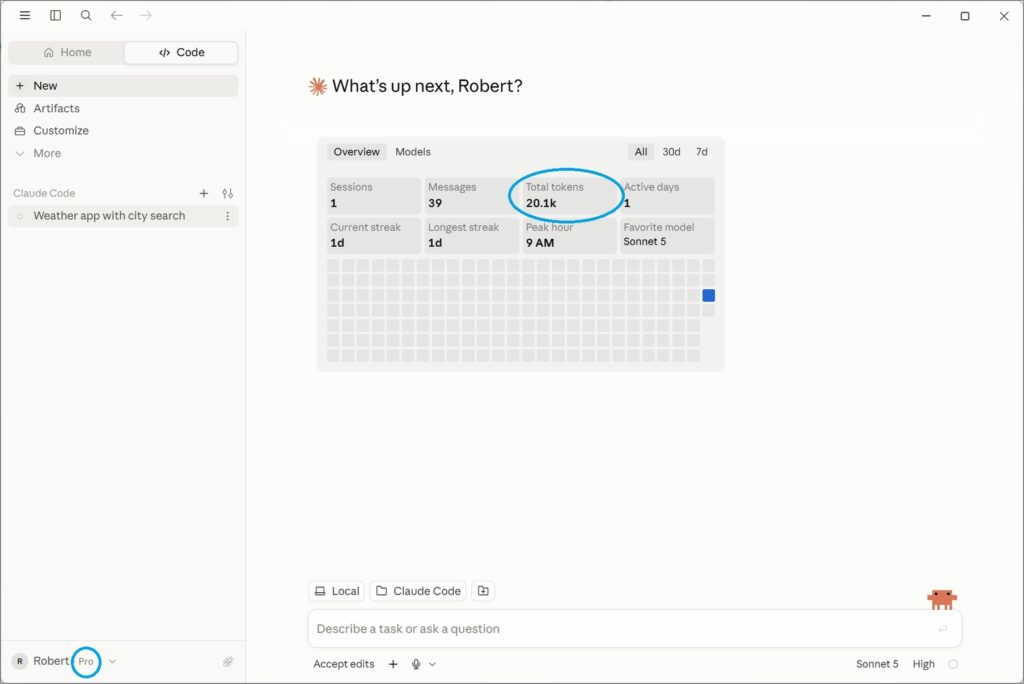
Task: Open Artifacts in the sidebar
Action: tap(123, 108)
